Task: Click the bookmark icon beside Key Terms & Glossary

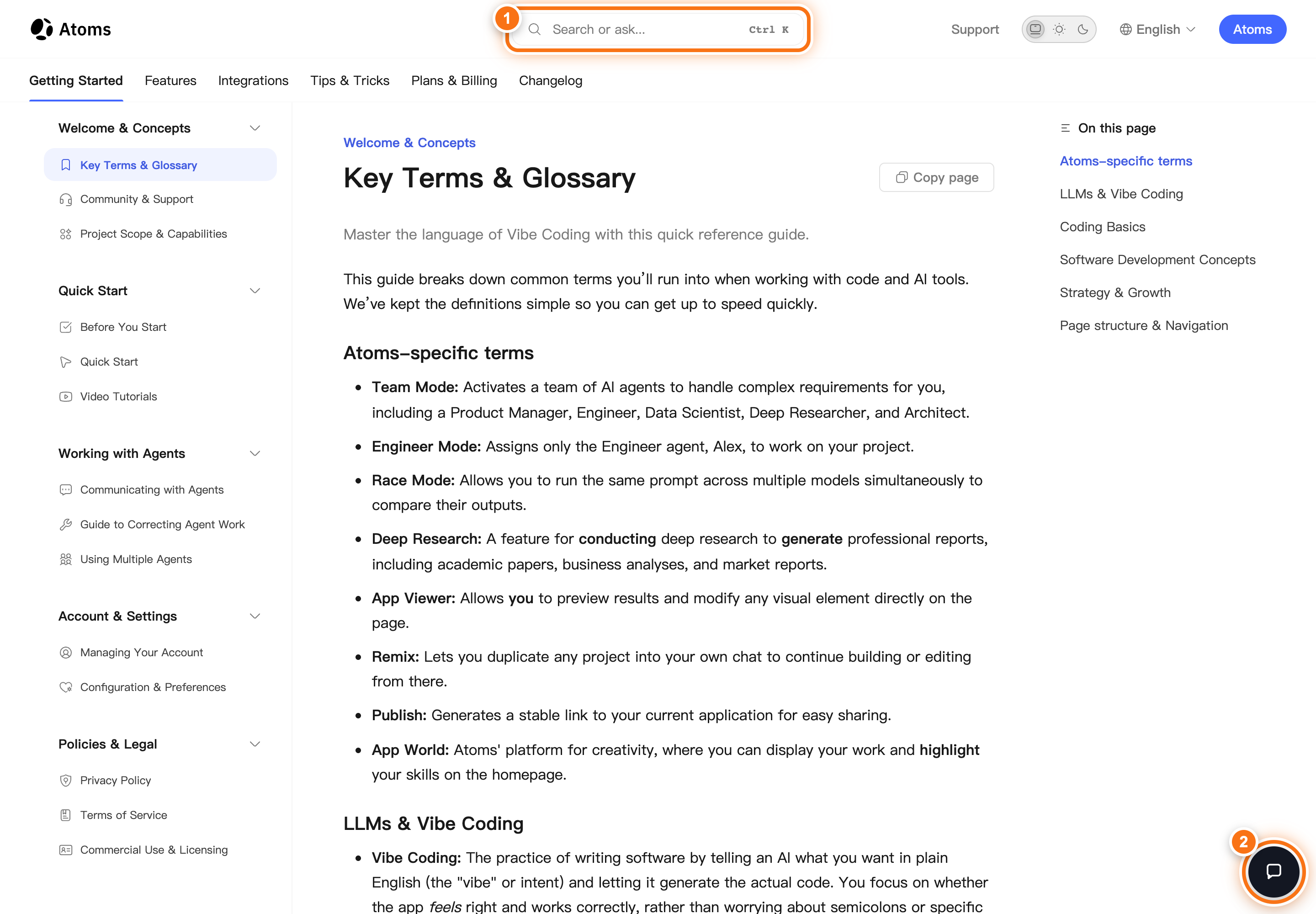Action: [66, 165]
